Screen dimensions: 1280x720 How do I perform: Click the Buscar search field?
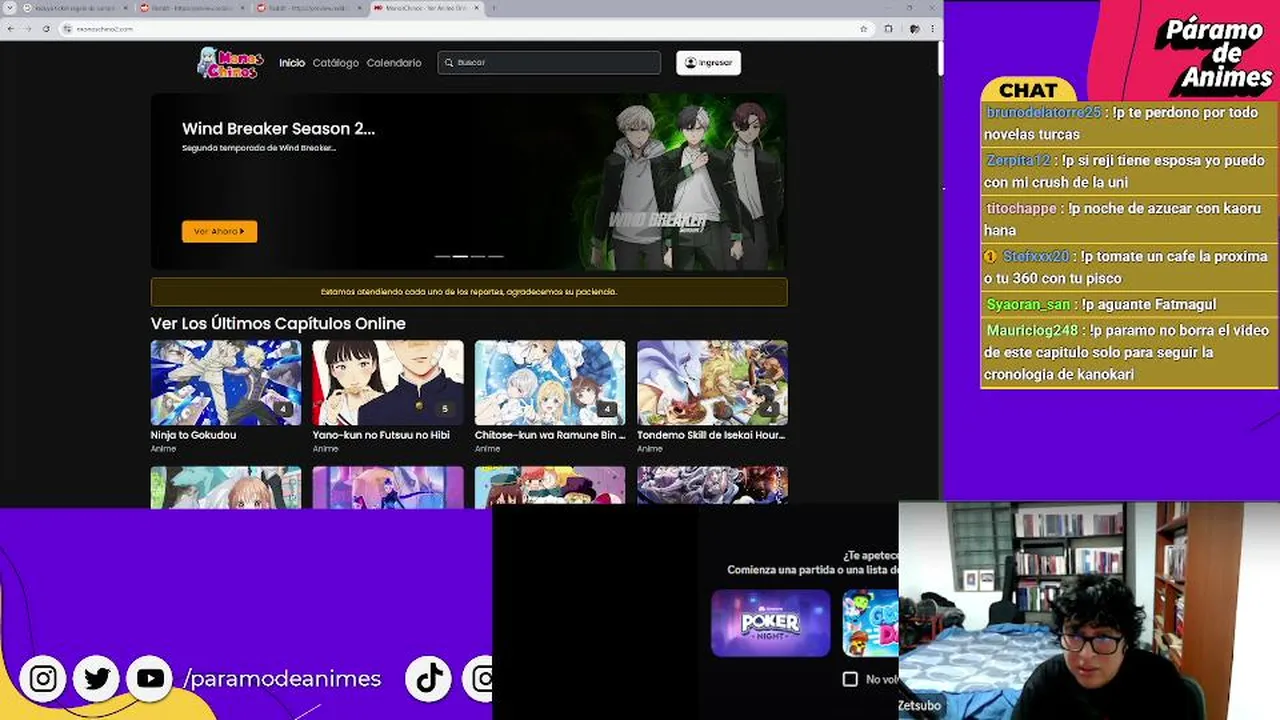(x=549, y=62)
